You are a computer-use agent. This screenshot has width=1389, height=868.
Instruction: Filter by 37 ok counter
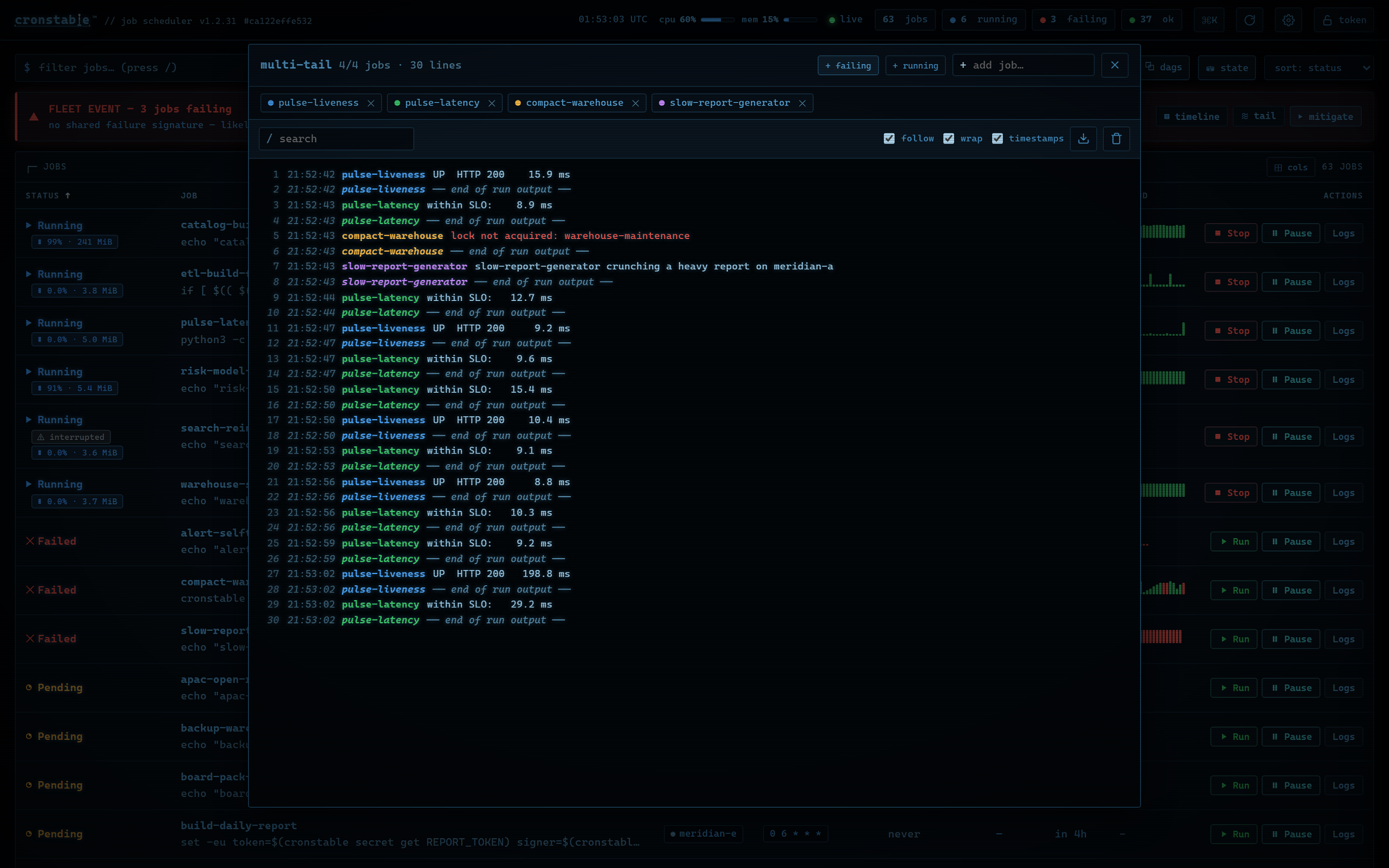(1151, 19)
